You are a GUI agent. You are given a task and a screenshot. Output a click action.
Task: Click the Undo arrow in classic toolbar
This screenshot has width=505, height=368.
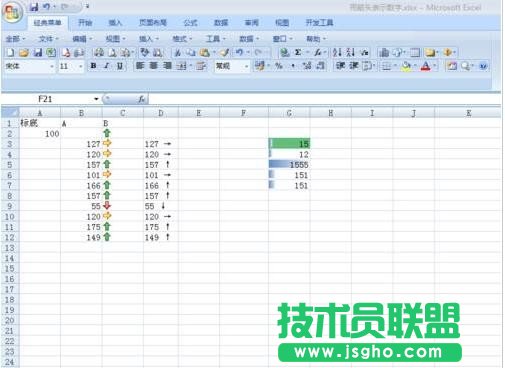coord(239,52)
